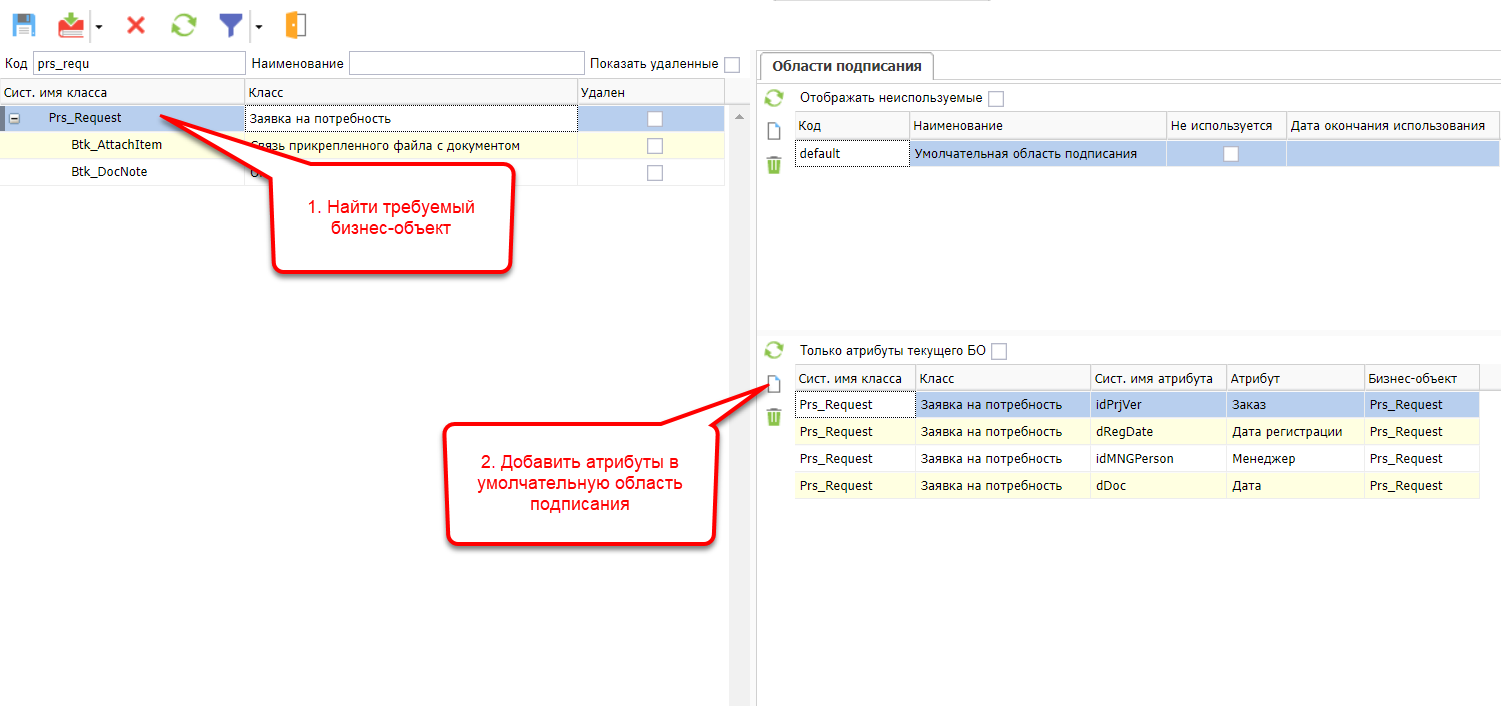Open dropdown arrow beside the filter icon

(x=258, y=26)
